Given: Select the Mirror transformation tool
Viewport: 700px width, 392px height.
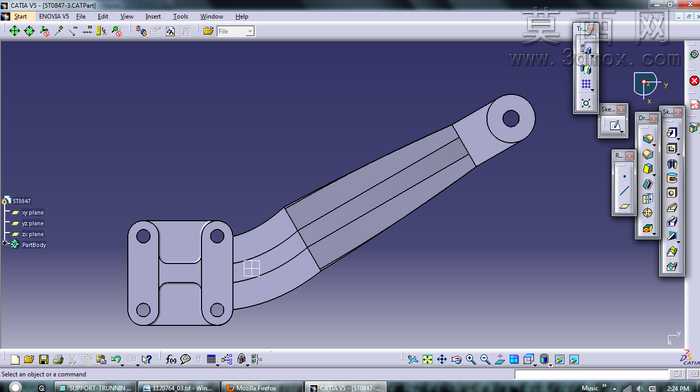Looking at the screenshot, I should tap(586, 69).
